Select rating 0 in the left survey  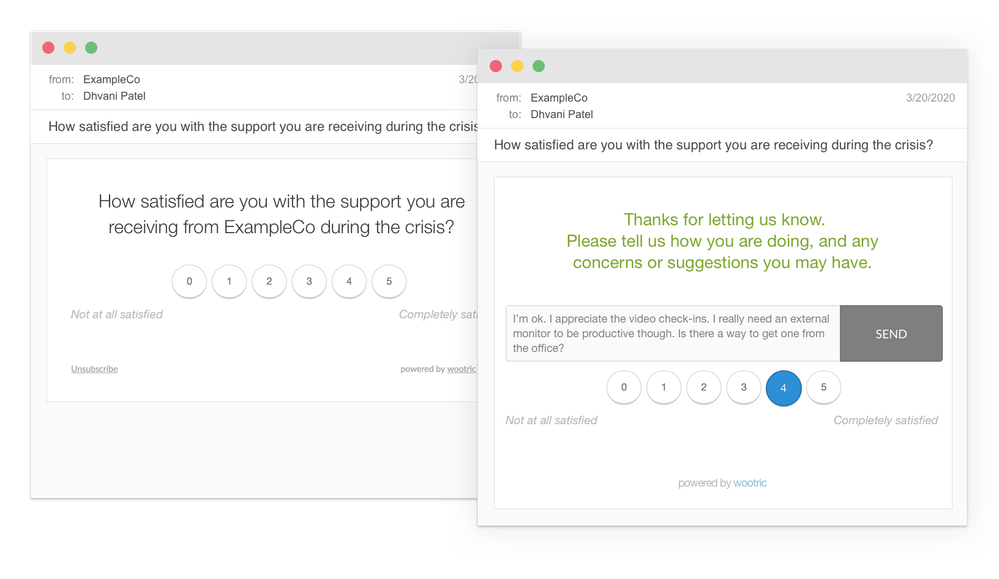pos(189,281)
